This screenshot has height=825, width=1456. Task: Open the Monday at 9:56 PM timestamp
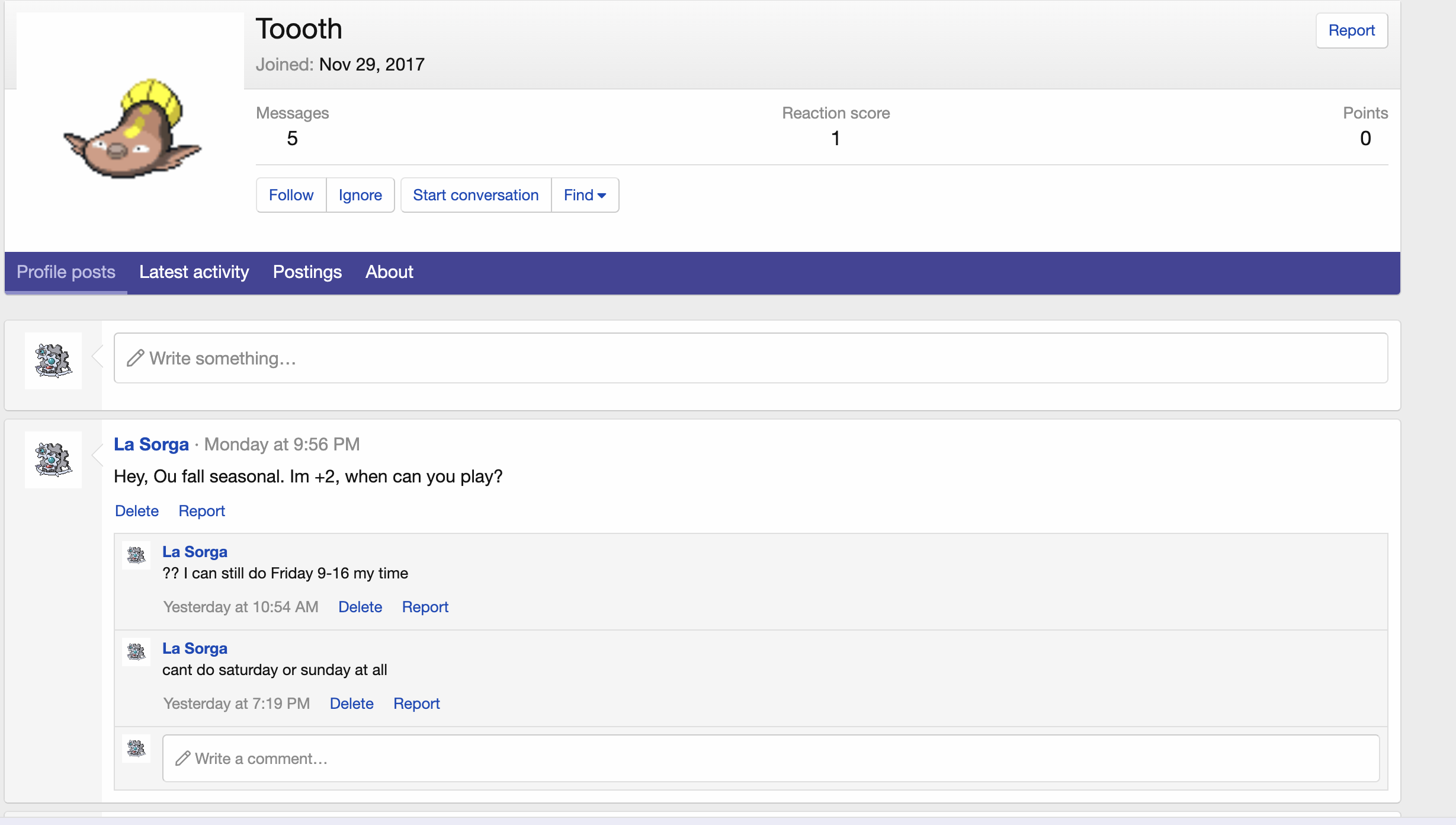tap(282, 445)
